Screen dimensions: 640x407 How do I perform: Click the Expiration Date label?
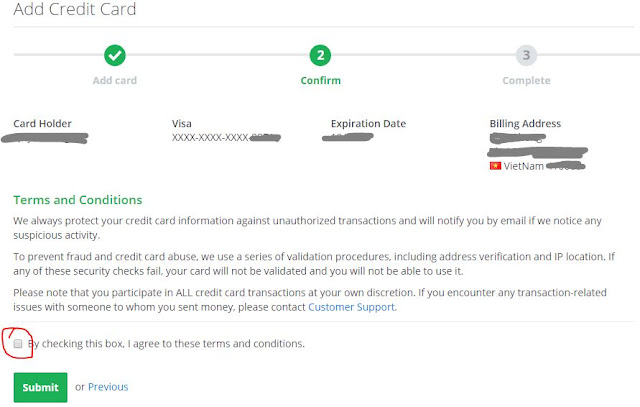tap(368, 124)
